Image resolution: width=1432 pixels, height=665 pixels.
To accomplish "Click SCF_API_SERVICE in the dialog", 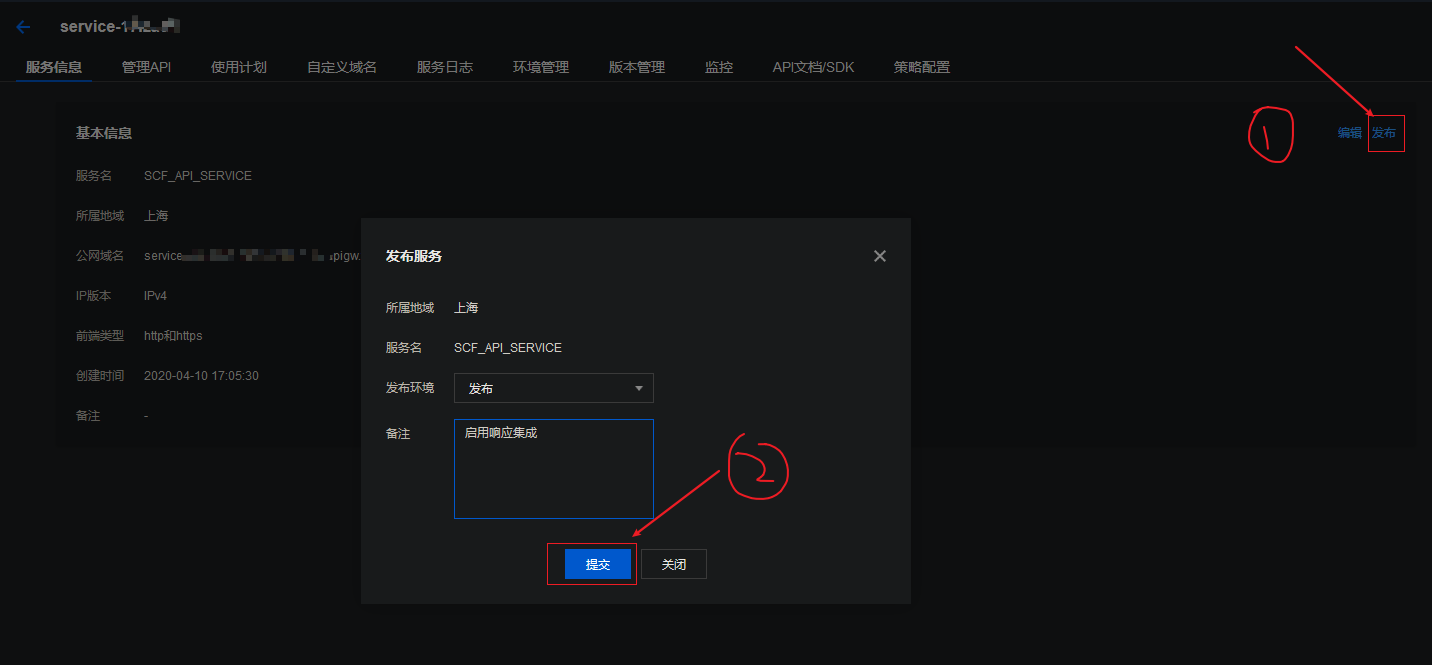I will click(x=508, y=348).
